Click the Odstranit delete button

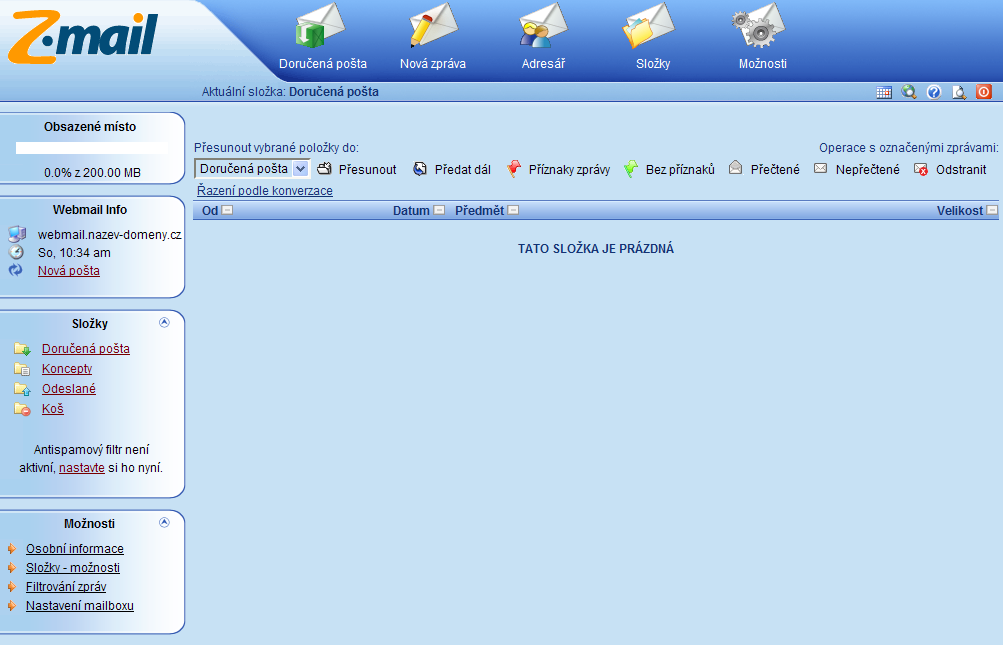tap(950, 170)
